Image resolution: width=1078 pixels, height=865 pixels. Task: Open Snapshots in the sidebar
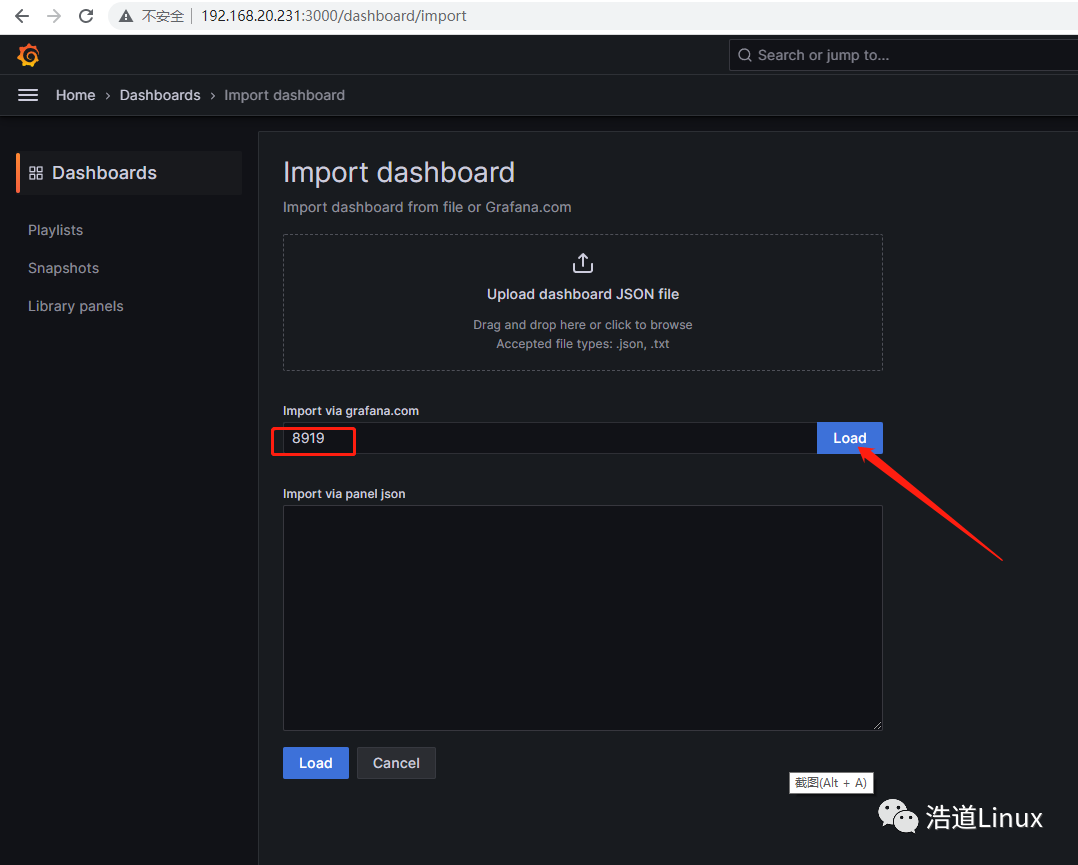63,268
